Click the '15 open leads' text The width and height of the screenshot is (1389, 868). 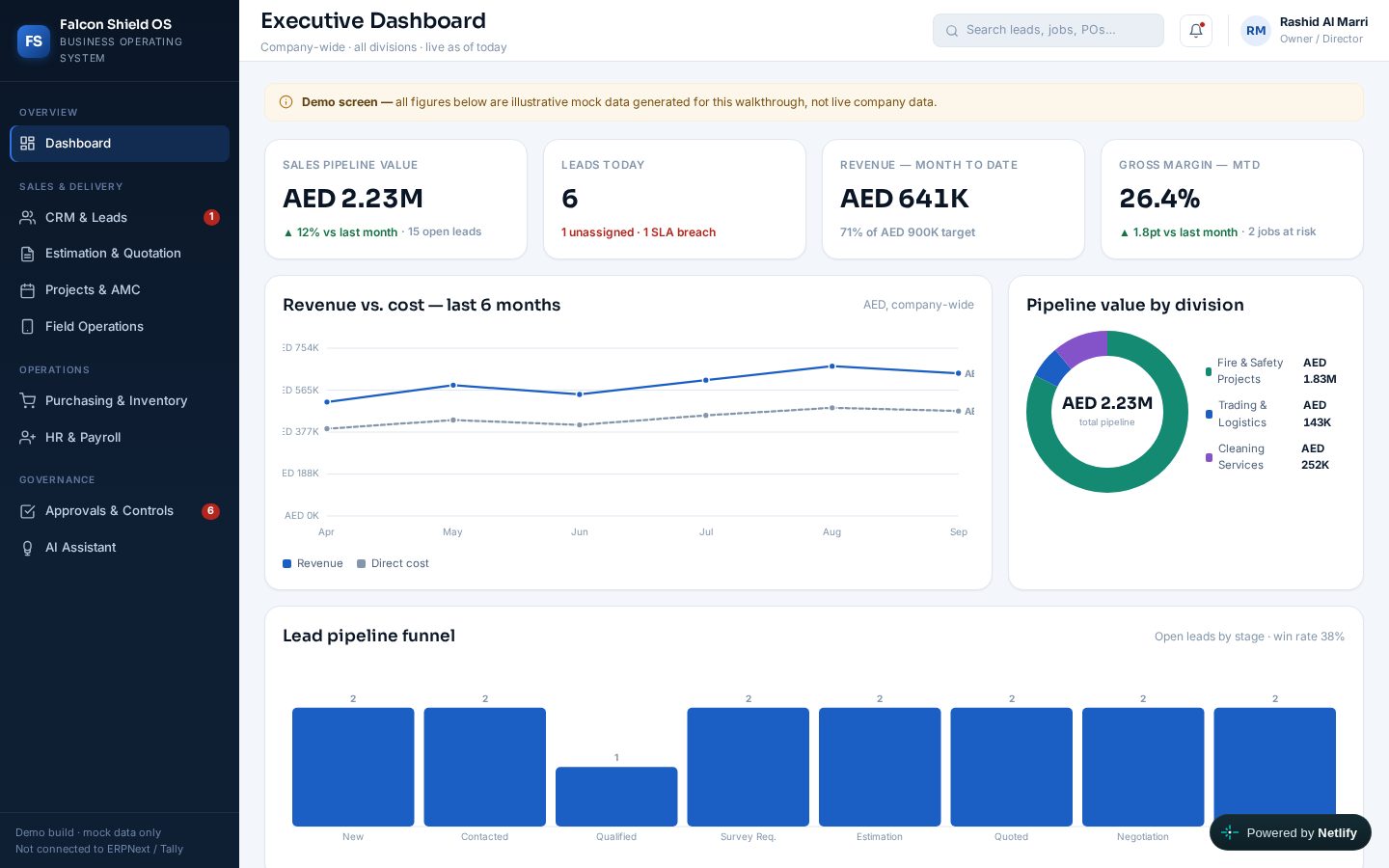pyautogui.click(x=445, y=231)
